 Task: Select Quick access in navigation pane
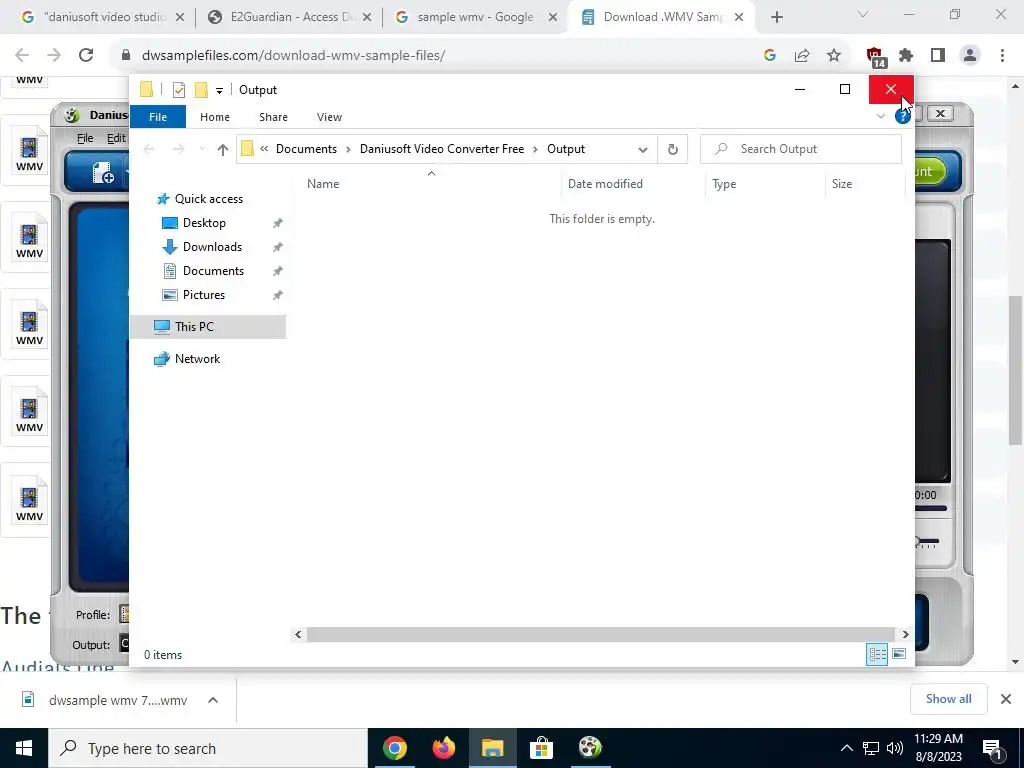pos(208,199)
